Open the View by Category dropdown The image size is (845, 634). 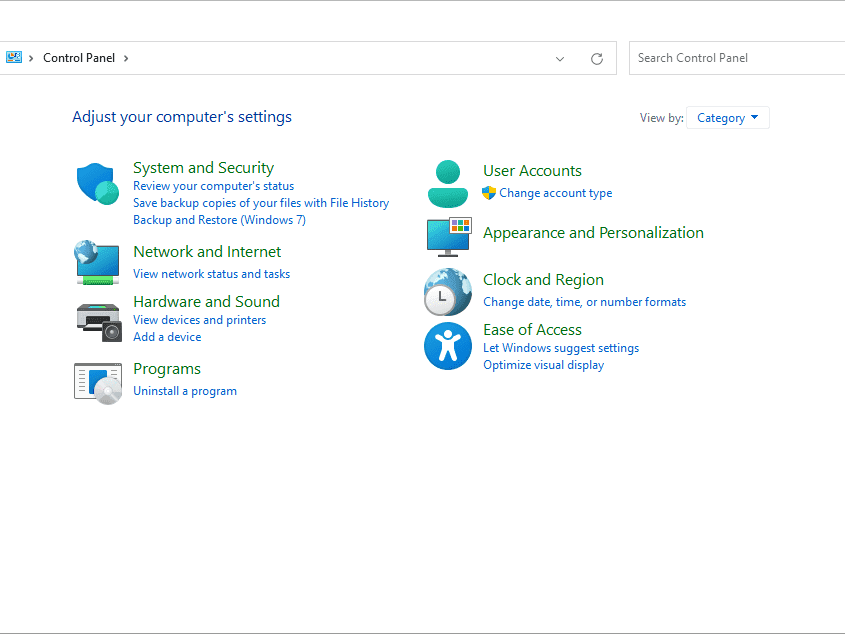tap(728, 118)
